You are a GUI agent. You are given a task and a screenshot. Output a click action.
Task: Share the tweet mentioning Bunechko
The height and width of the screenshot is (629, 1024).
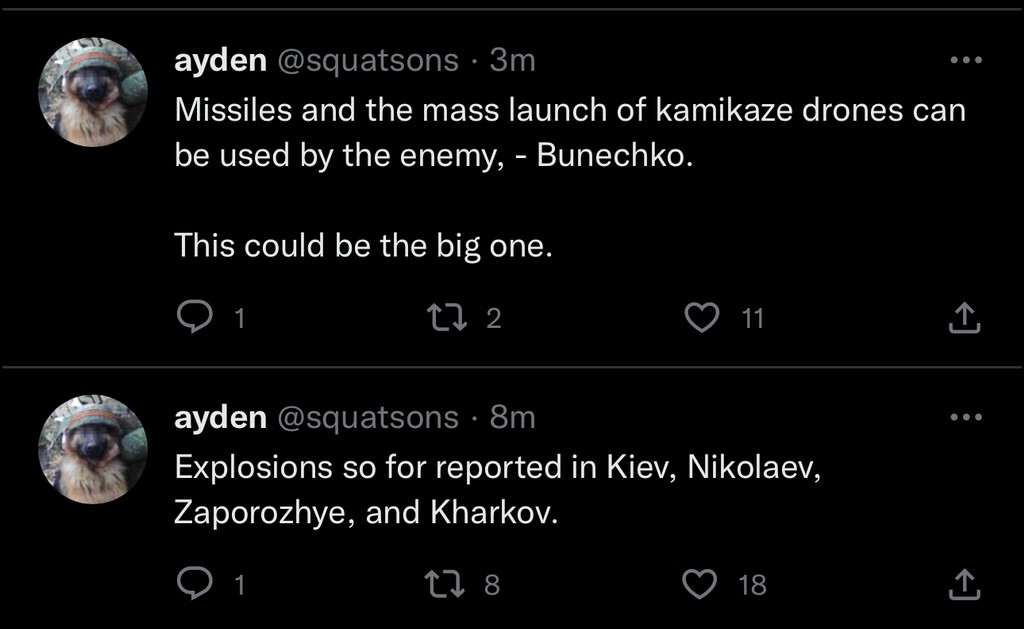pos(964,317)
